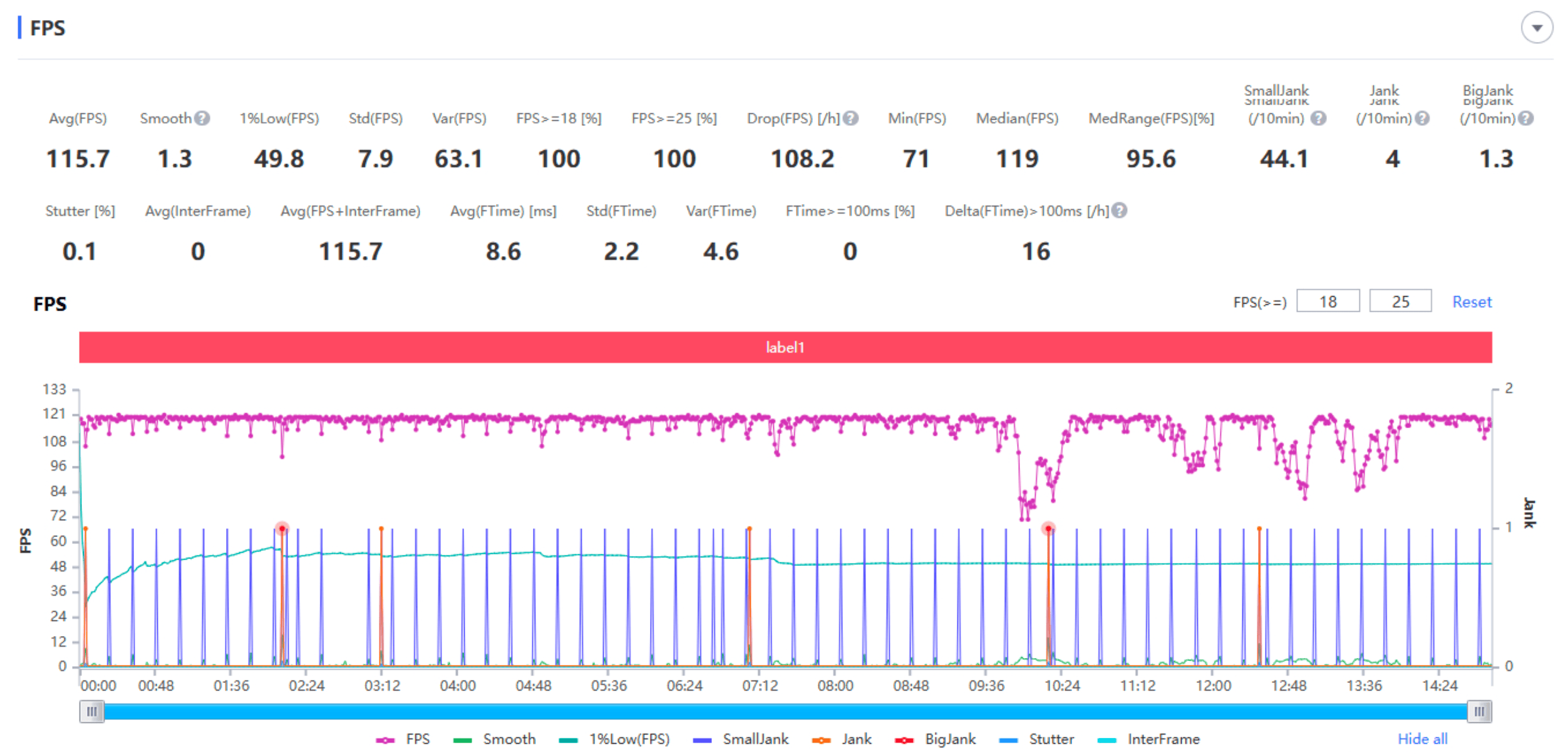Click help icon next to Delta(FTime)>100ms

tap(1120, 211)
